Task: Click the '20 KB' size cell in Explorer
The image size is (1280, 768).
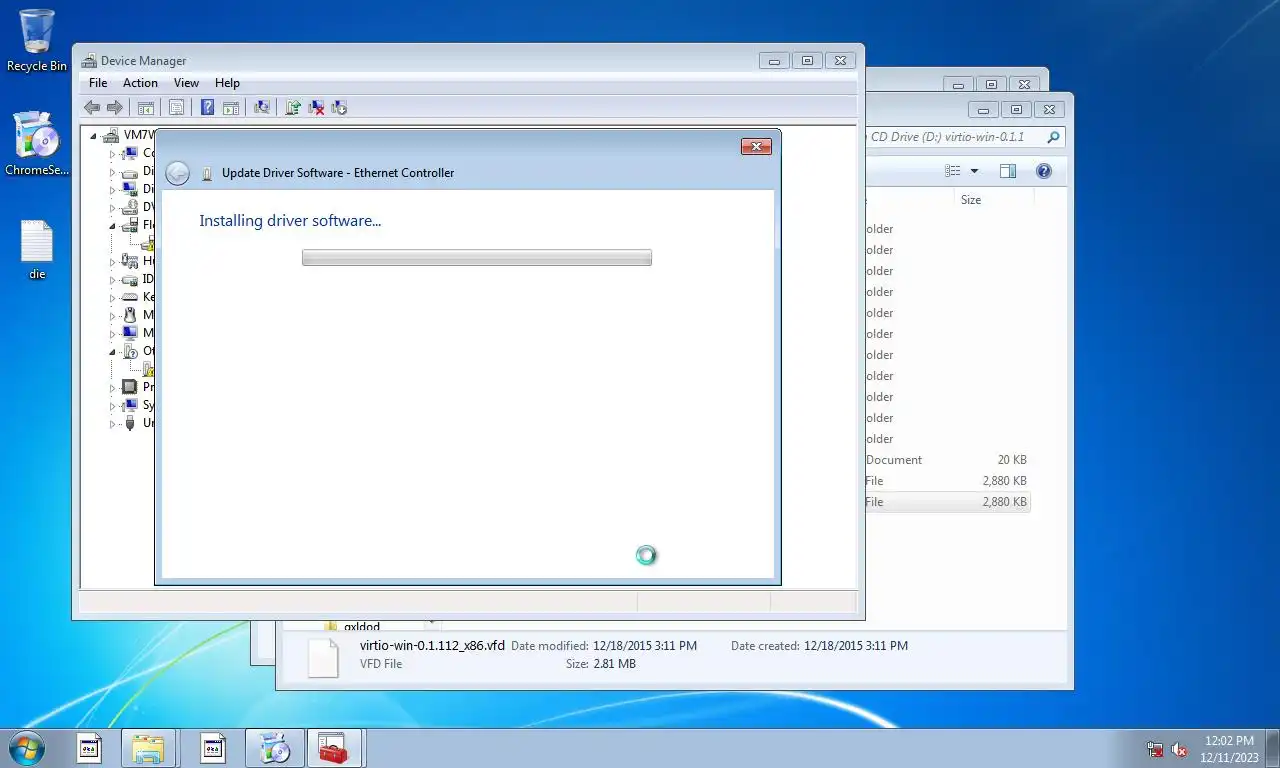Action: point(1012,460)
